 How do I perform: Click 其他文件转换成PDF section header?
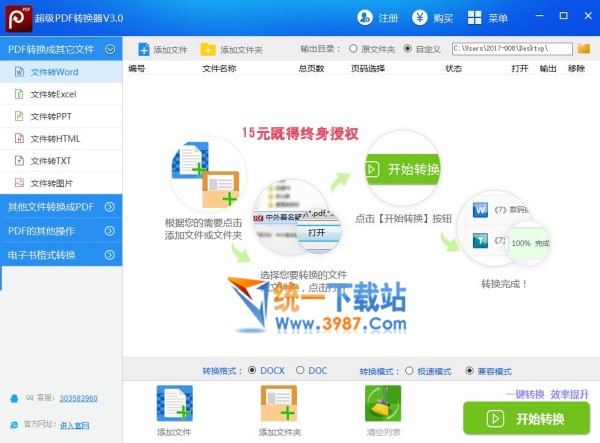[61, 207]
